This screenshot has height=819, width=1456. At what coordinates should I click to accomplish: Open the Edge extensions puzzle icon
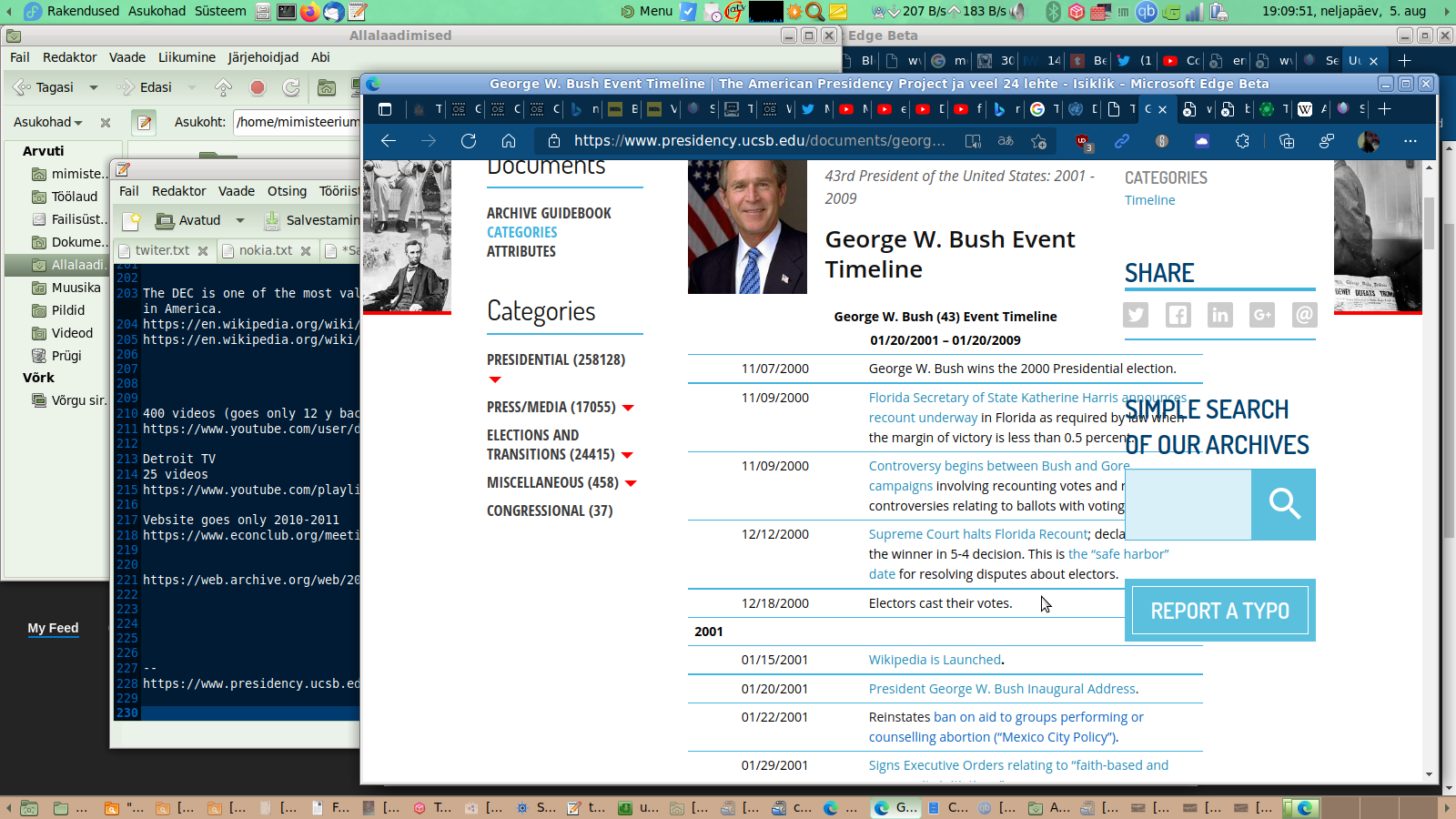click(x=1242, y=141)
